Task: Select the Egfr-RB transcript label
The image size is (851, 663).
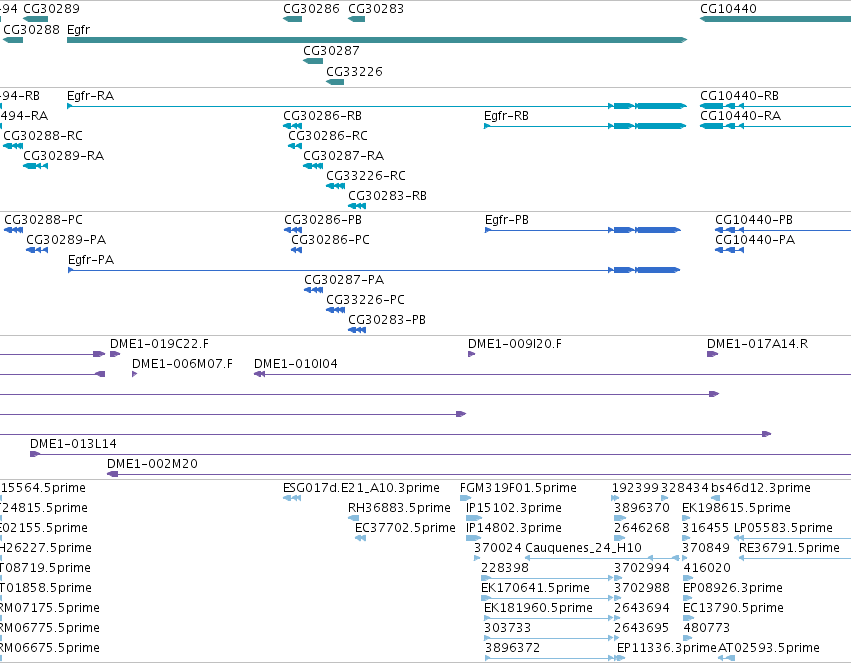Action: pos(506,116)
